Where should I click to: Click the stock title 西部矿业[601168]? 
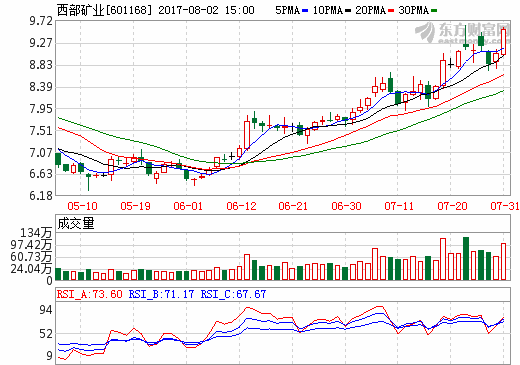104,10
